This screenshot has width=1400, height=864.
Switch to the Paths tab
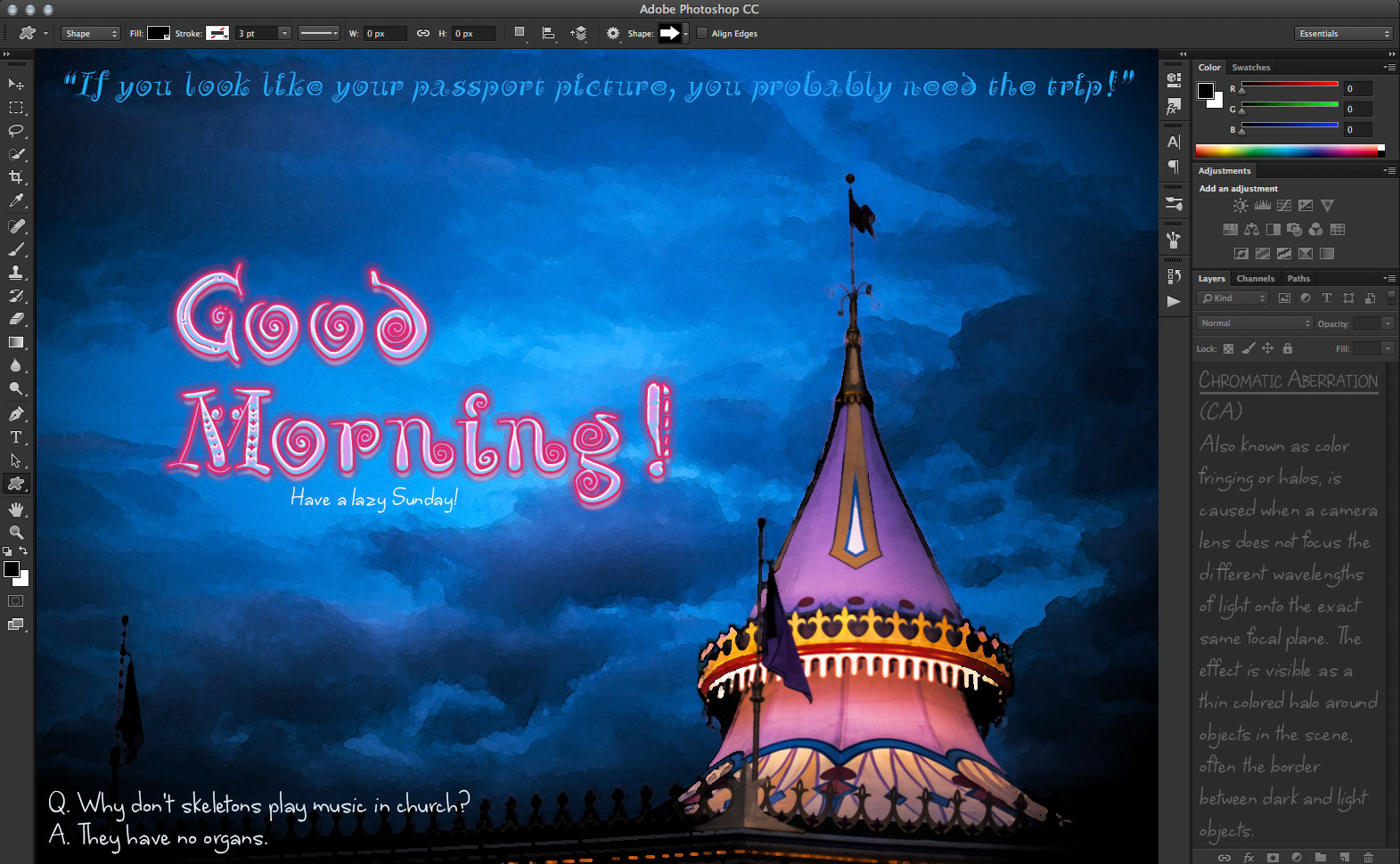(x=1298, y=279)
